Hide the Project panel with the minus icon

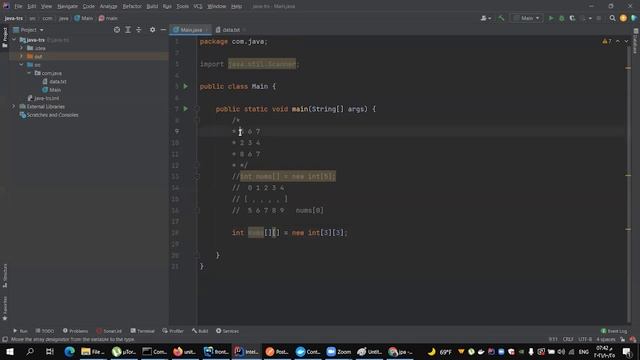(163, 30)
